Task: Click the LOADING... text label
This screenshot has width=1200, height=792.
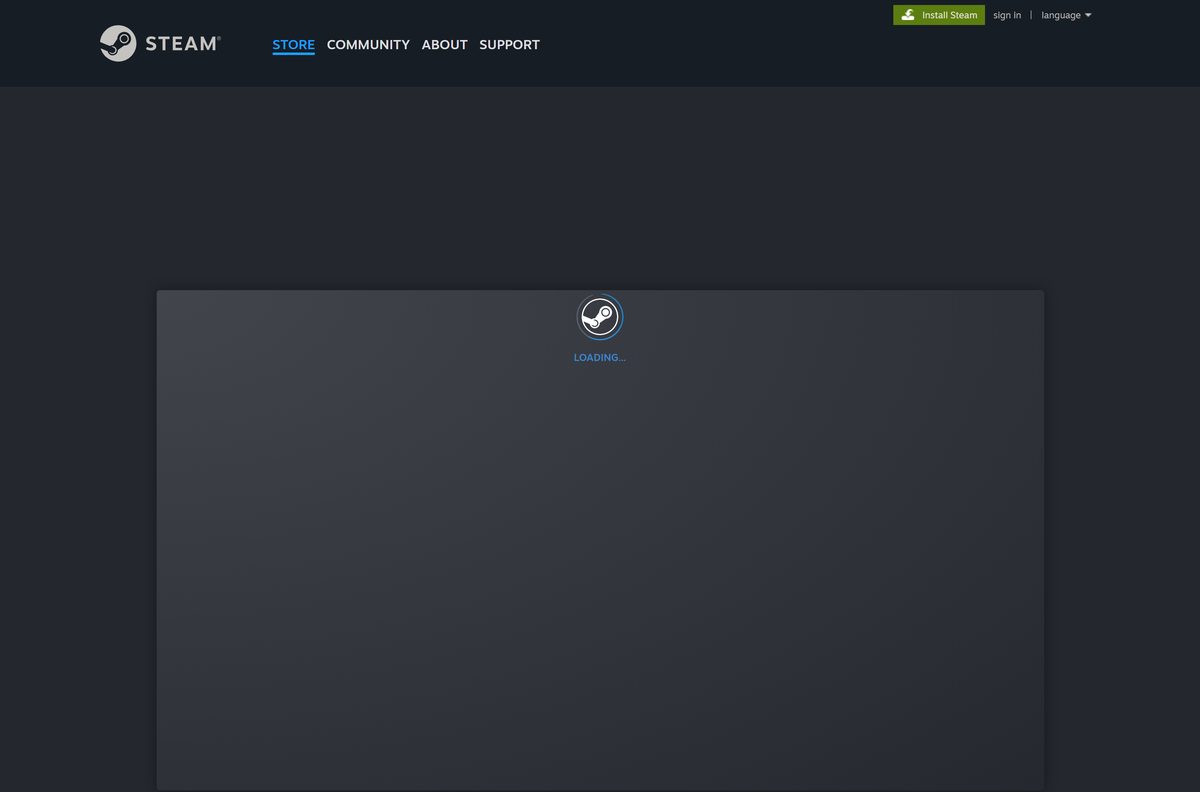Action: [x=600, y=358]
